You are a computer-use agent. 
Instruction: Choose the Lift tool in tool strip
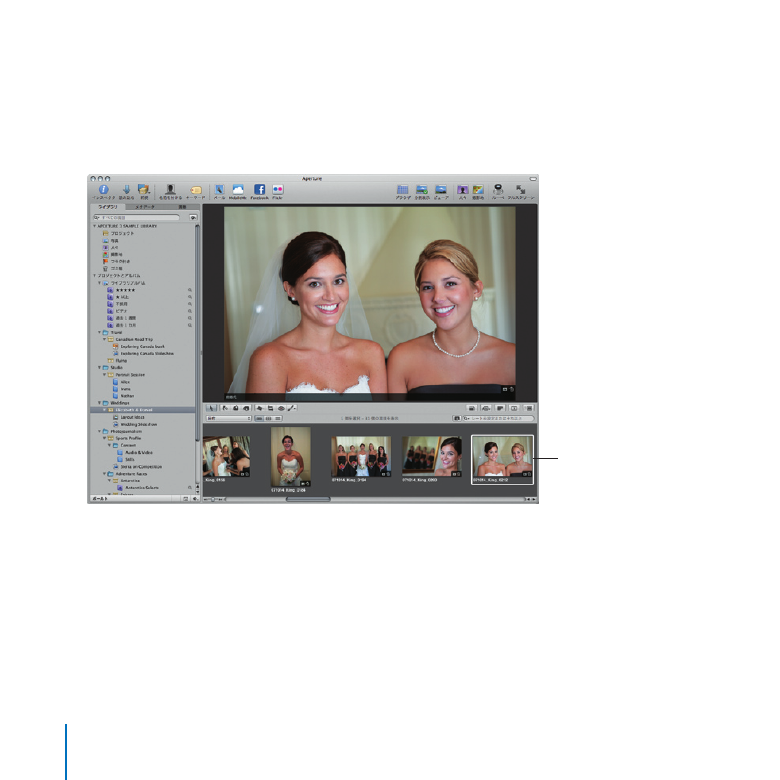[236, 408]
